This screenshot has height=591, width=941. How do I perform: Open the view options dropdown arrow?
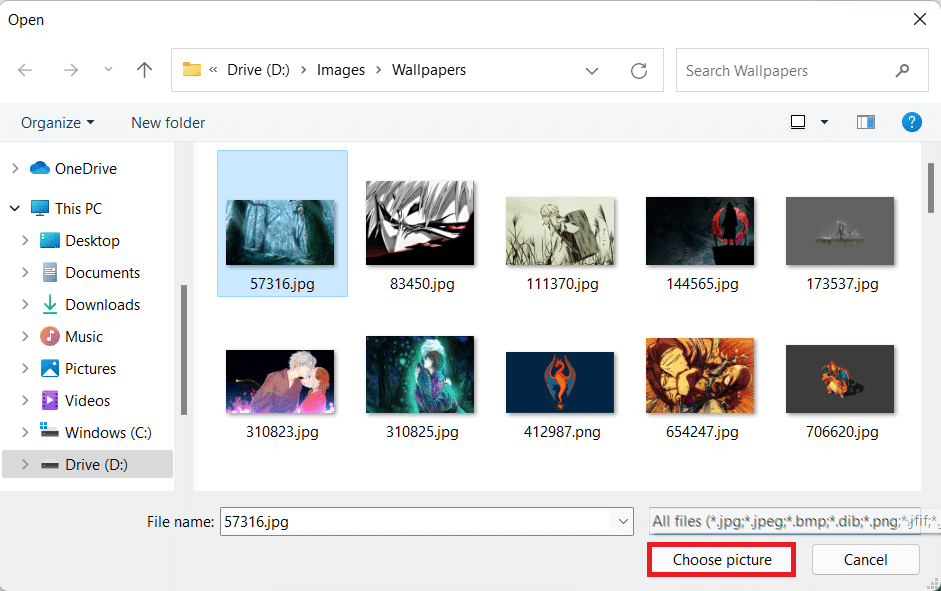[825, 122]
